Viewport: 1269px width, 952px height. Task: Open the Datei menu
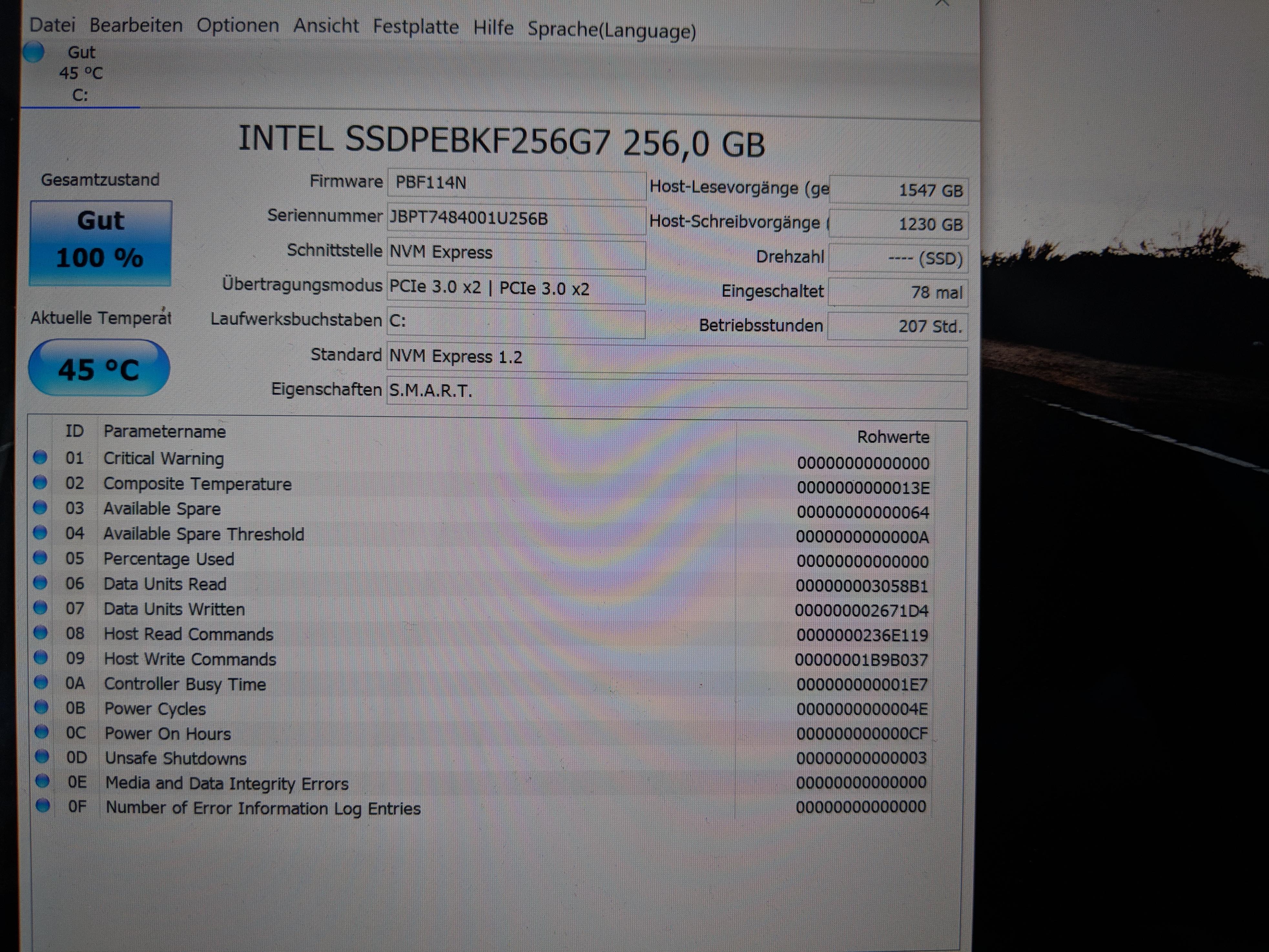(52, 25)
